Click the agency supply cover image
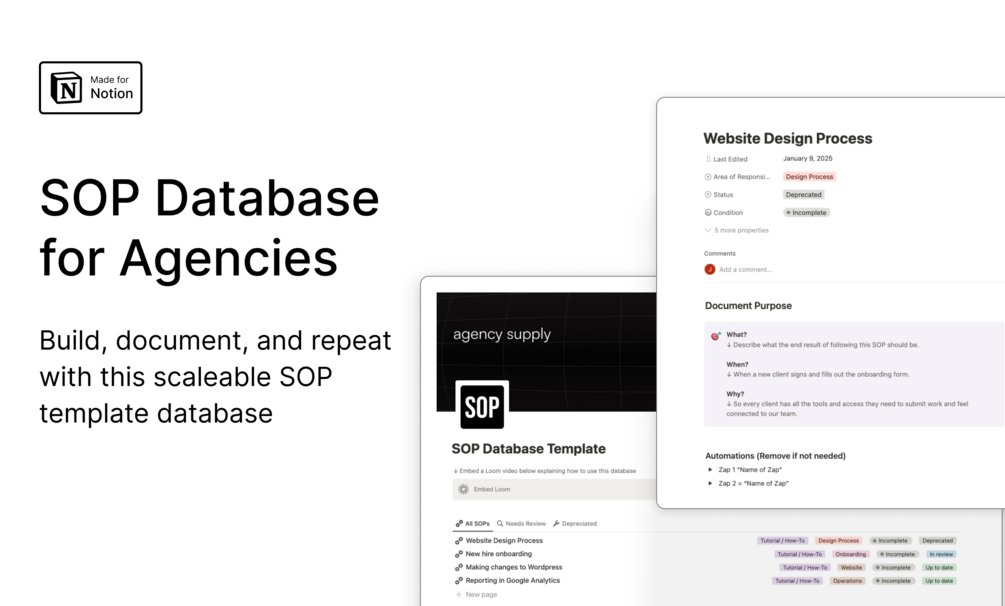The width and height of the screenshot is (1005, 606). [x=547, y=352]
